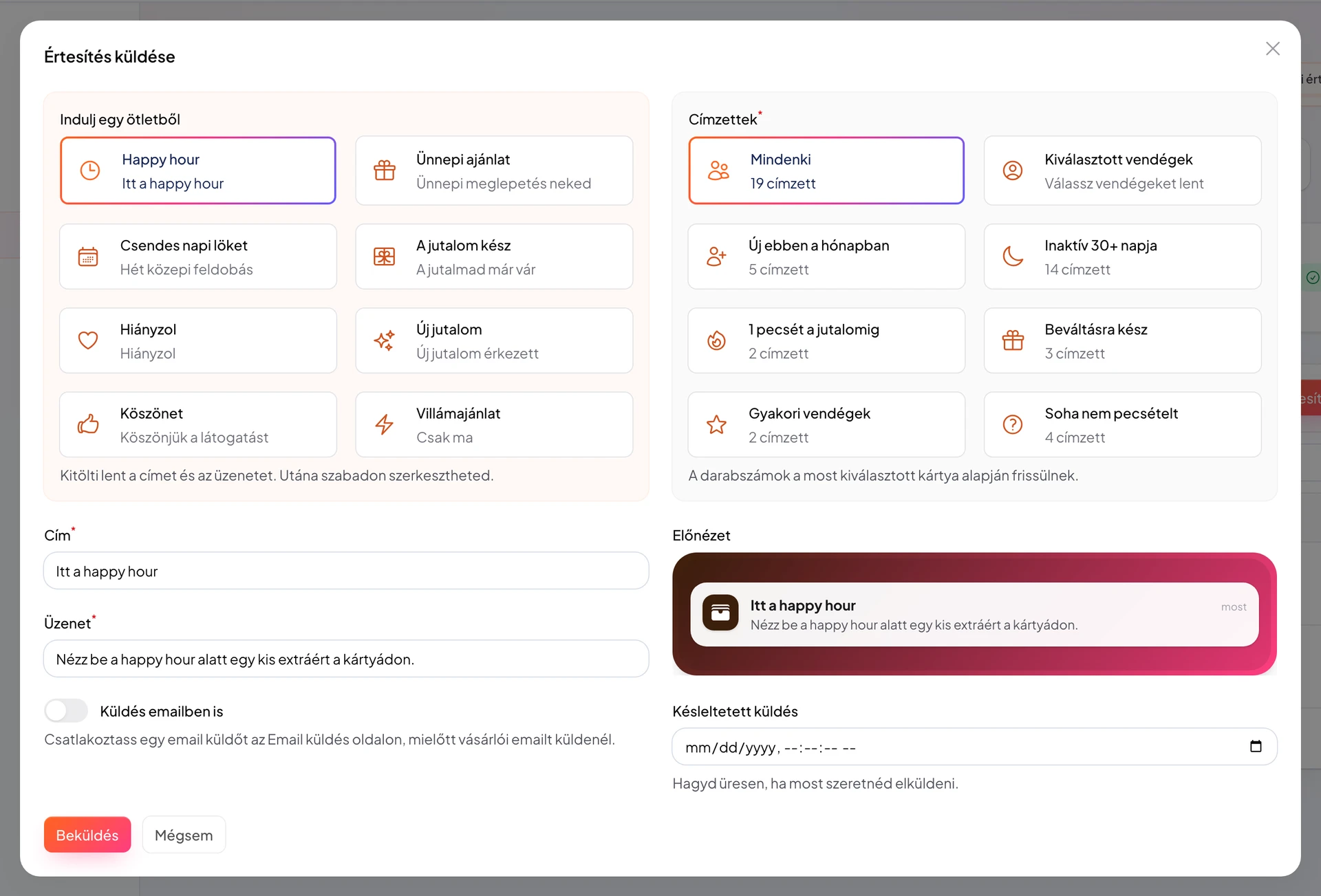Select Új ebben a hónapban label

coord(819,245)
